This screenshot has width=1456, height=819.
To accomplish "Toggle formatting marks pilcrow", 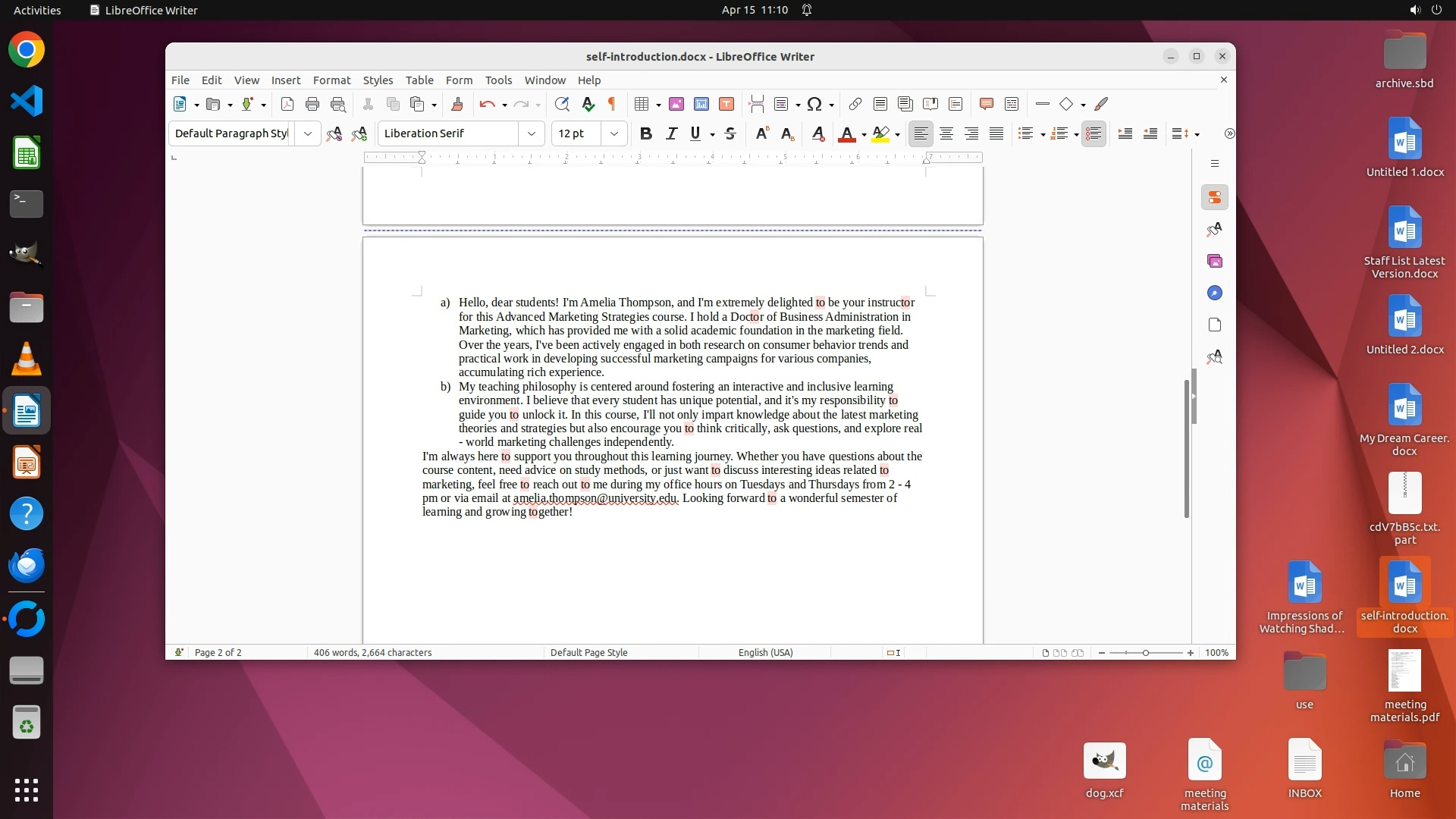I will (x=612, y=104).
